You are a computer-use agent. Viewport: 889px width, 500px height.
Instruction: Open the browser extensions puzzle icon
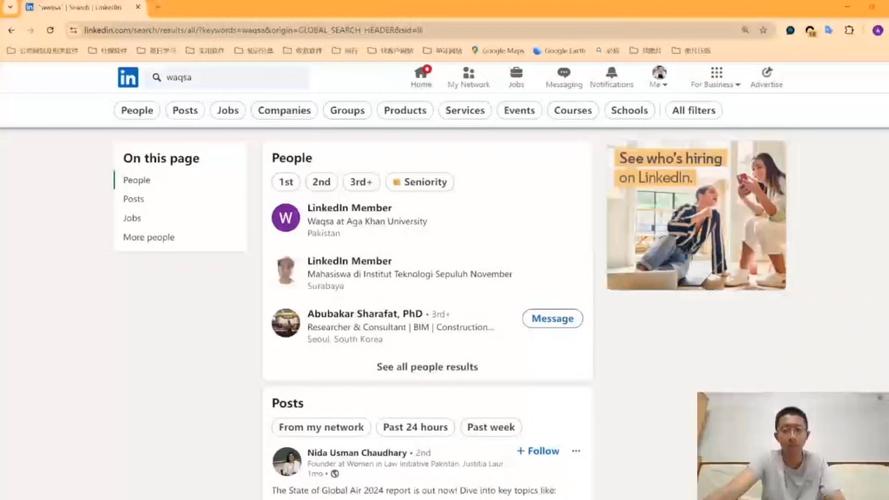pyautogui.click(x=849, y=30)
